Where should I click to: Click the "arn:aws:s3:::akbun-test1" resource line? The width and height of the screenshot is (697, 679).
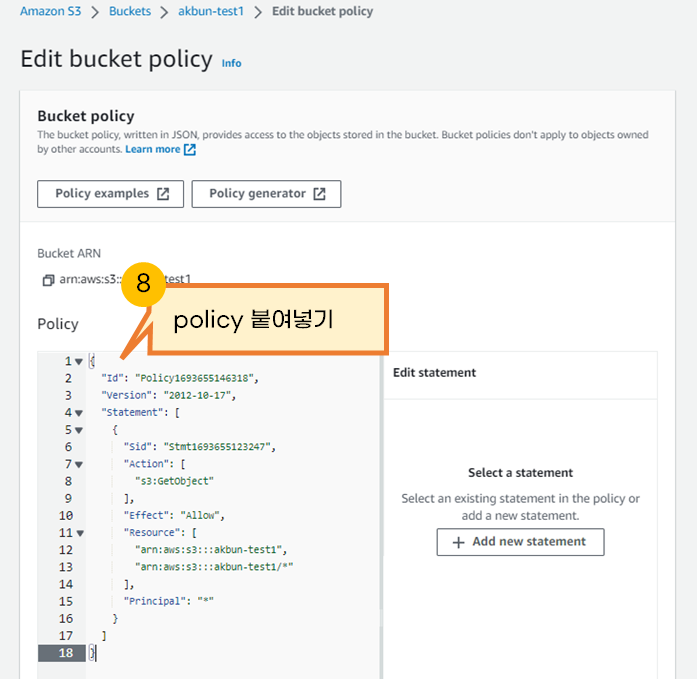[x=211, y=550]
